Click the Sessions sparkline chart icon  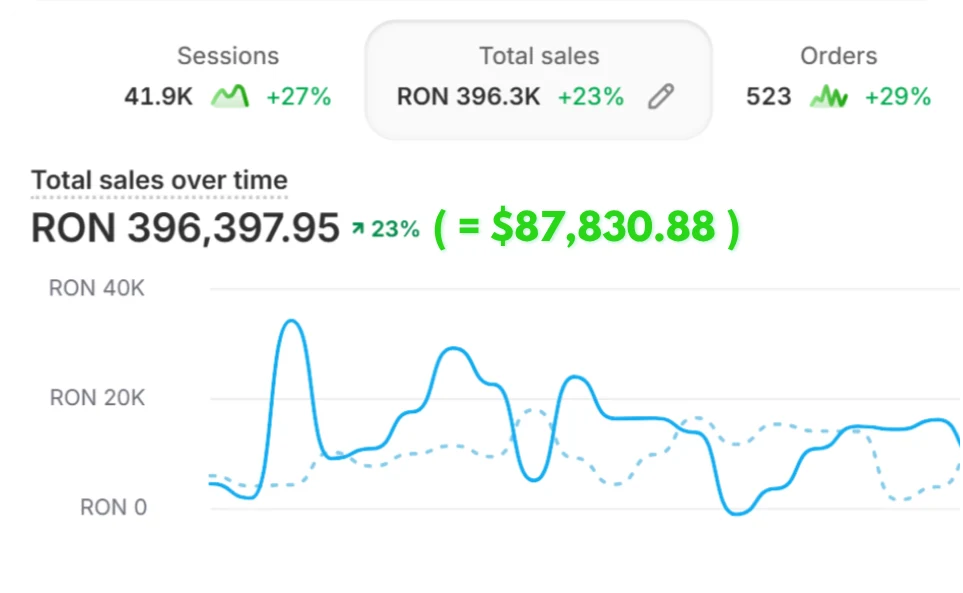click(x=230, y=96)
